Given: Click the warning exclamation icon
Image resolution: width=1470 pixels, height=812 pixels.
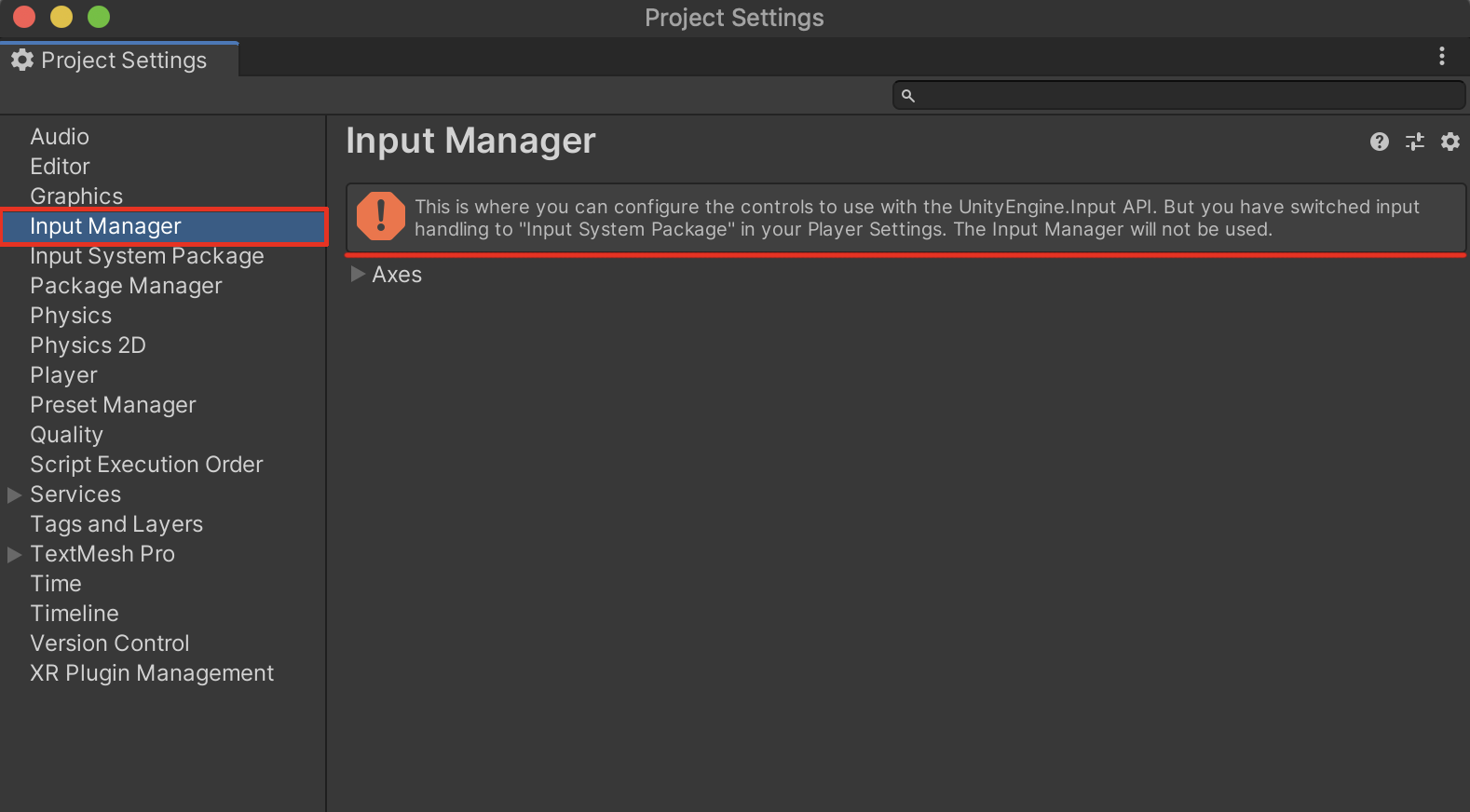Looking at the screenshot, I should [381, 216].
